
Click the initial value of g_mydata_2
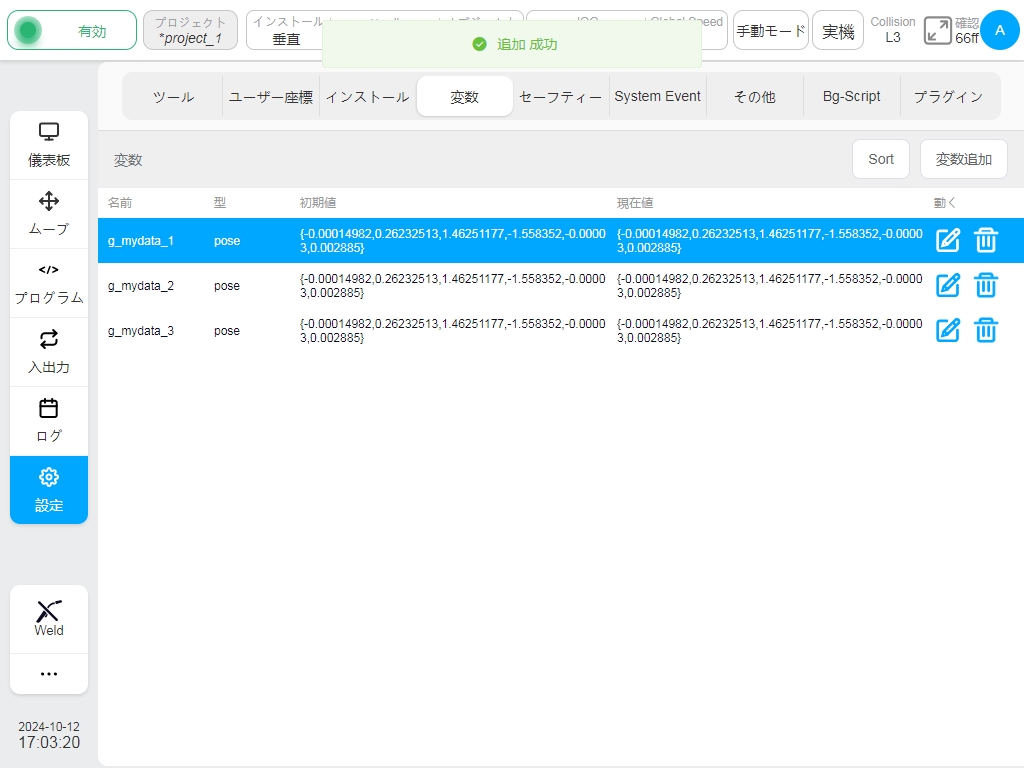[453, 286]
